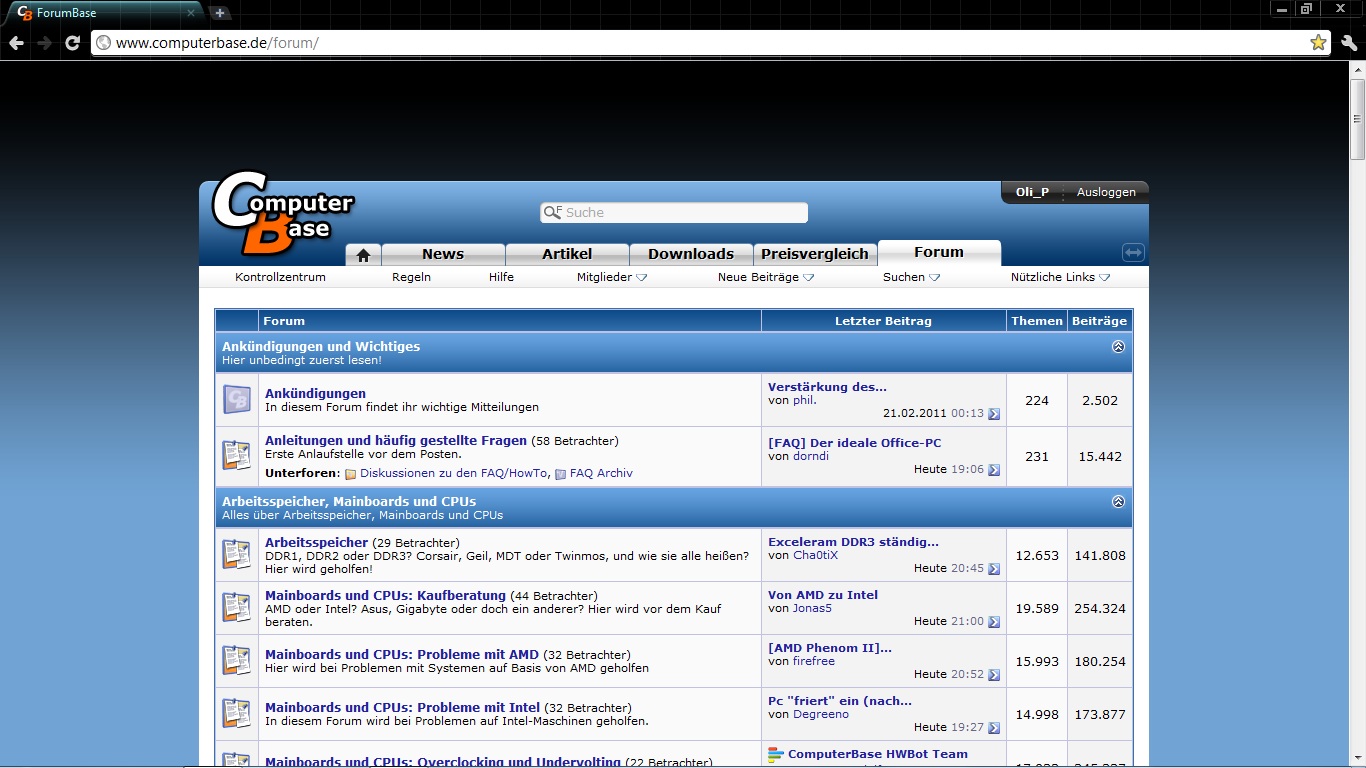Go to last post by phil.
The width and height of the screenshot is (1366, 768).
(x=994, y=414)
